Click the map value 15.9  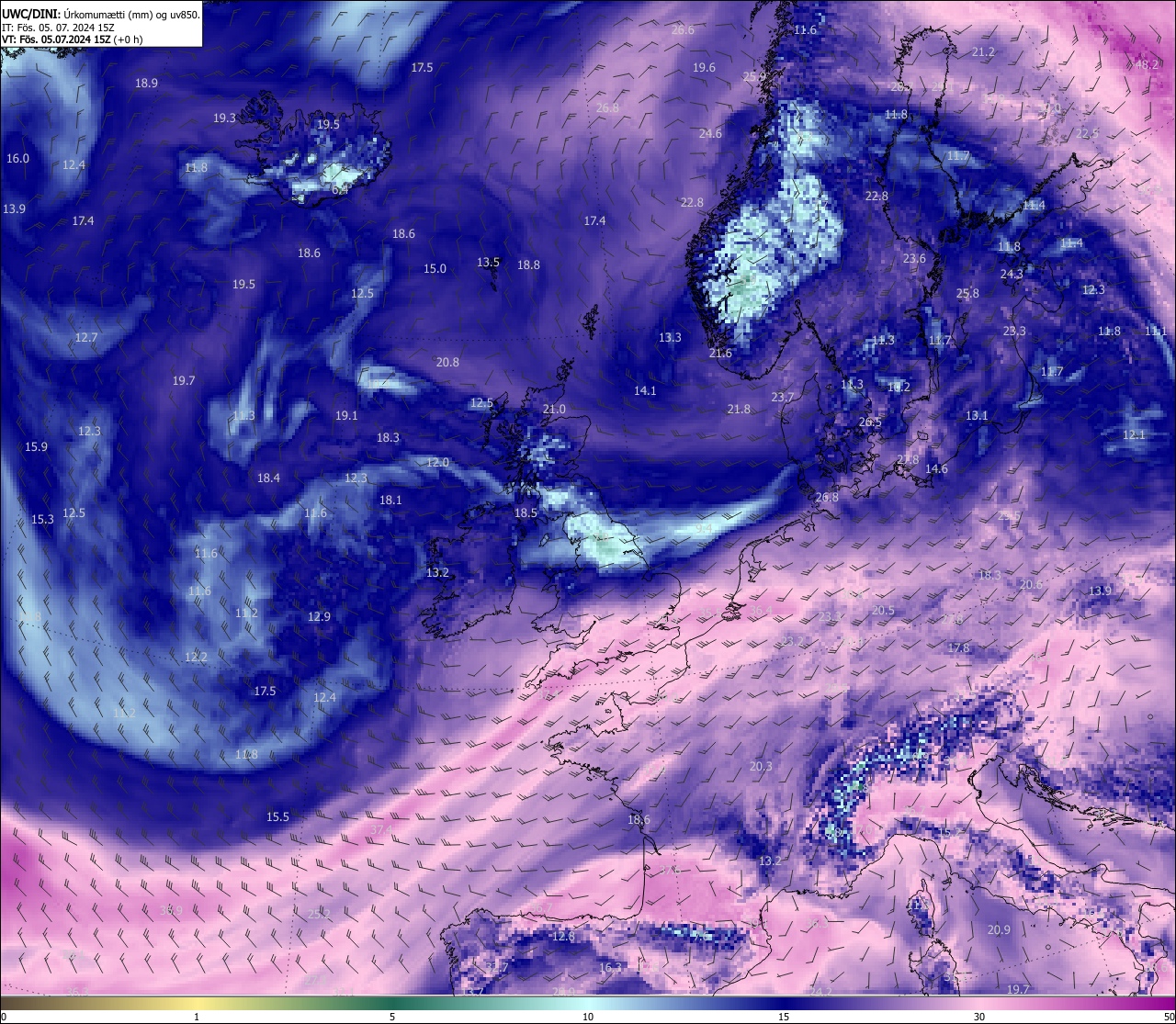pos(36,446)
